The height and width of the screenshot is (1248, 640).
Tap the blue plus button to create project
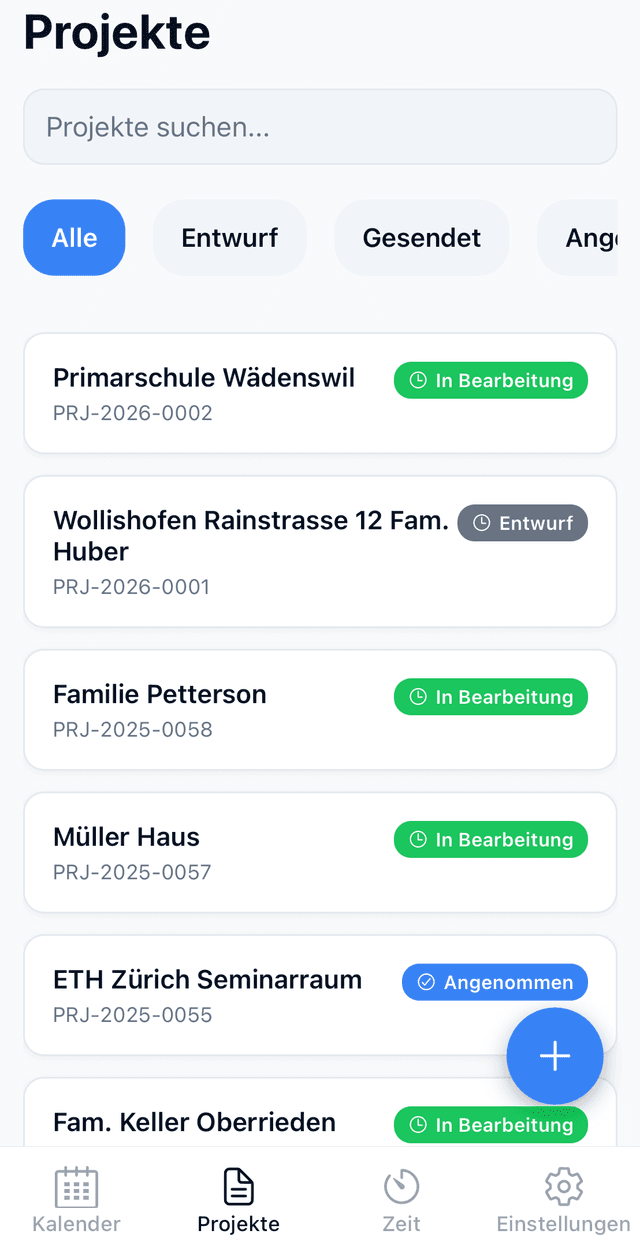tap(554, 1056)
